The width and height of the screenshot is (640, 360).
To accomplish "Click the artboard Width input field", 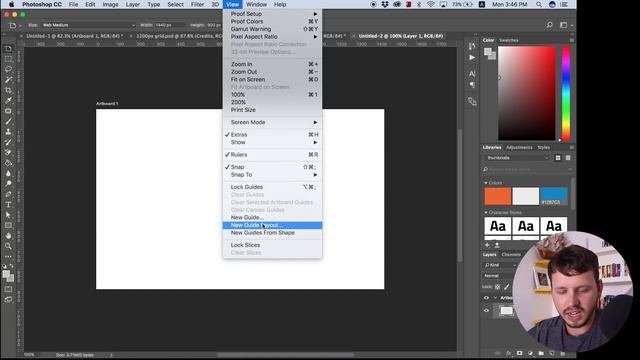I will click(169, 25).
